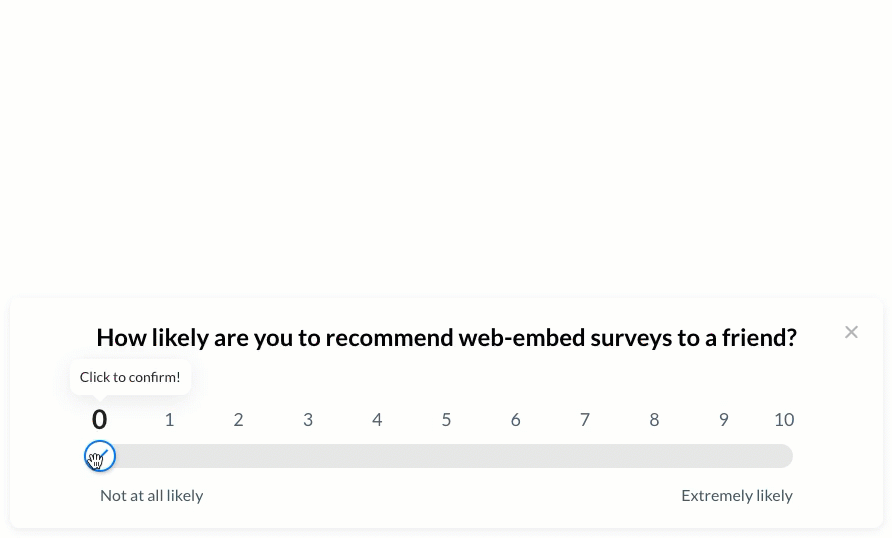Choose rating number 7
The width and height of the screenshot is (892, 538).
pyautogui.click(x=585, y=420)
